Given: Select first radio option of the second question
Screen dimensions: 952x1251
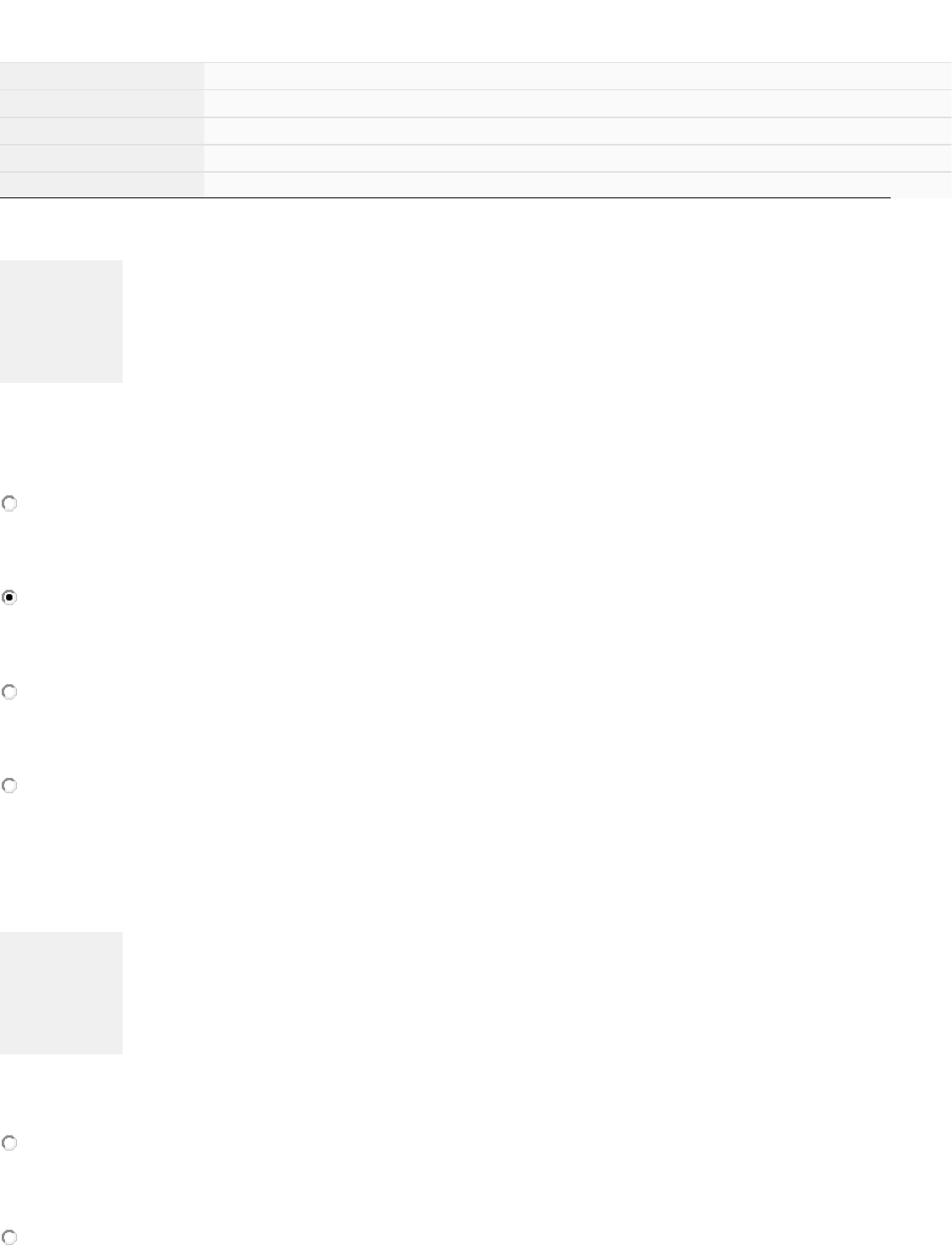Looking at the screenshot, I should (9, 1143).
